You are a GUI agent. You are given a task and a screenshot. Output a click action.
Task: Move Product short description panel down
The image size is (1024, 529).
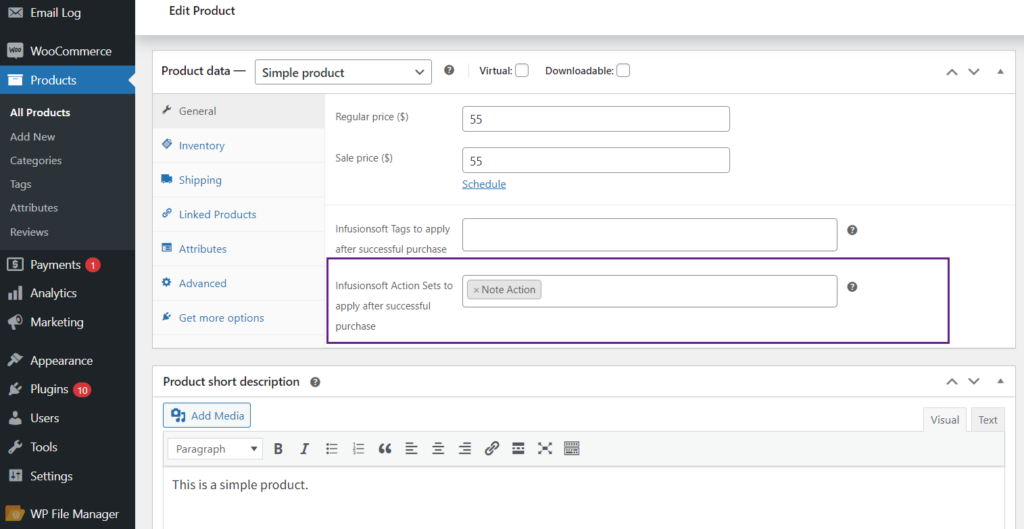click(974, 381)
